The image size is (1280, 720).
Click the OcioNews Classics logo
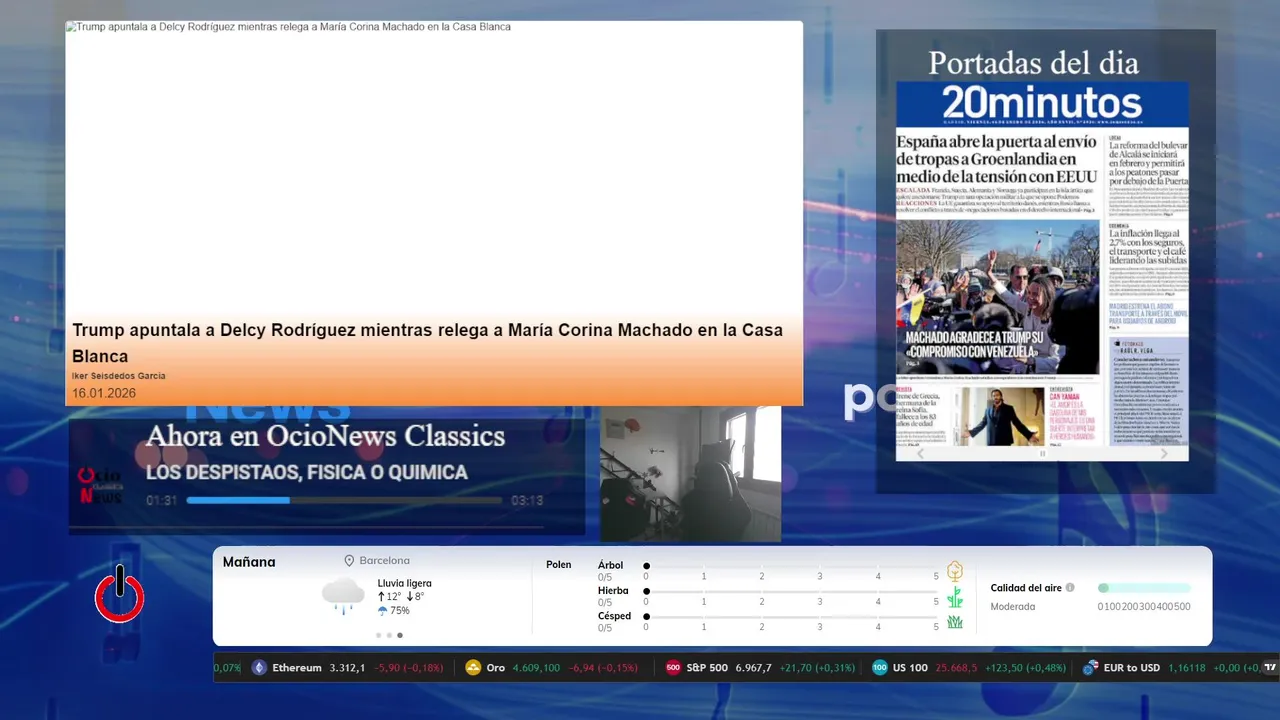101,486
